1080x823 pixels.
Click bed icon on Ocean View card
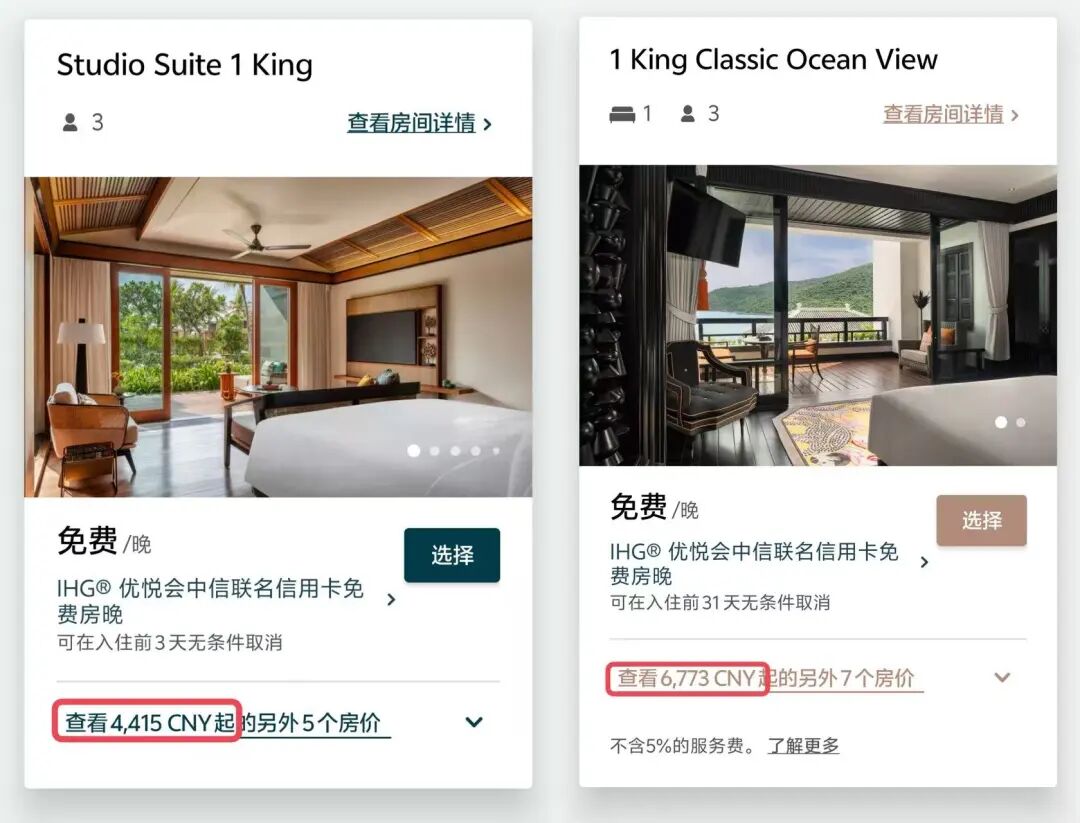tap(622, 114)
